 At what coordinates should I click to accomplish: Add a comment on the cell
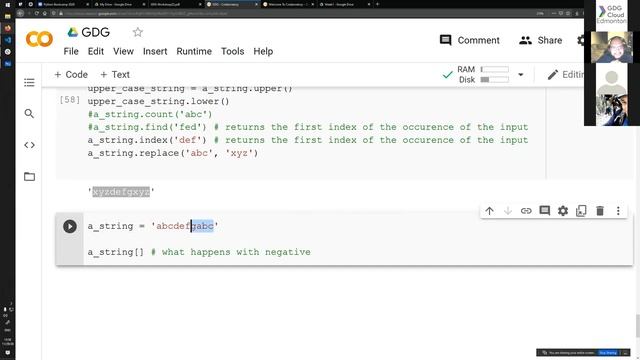coord(544,211)
